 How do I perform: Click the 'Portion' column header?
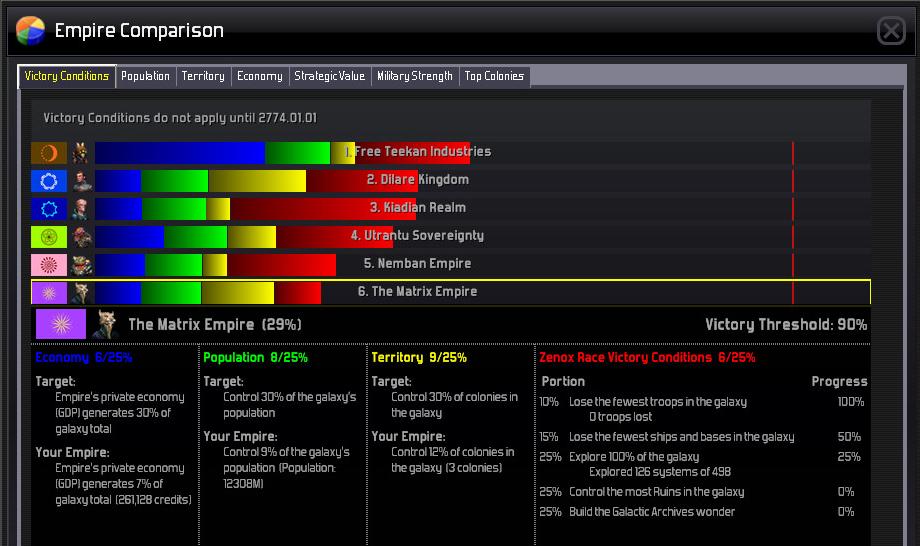[563, 382]
